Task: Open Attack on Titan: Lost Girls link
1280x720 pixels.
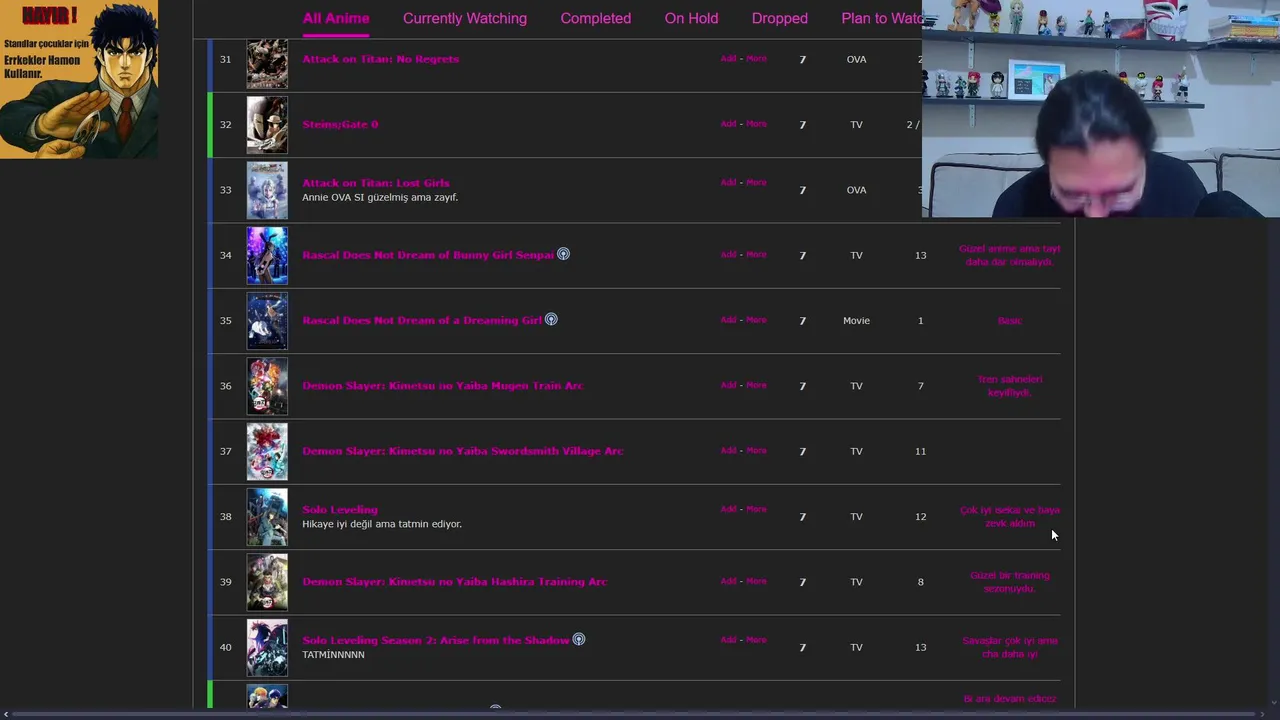Action: click(x=376, y=183)
